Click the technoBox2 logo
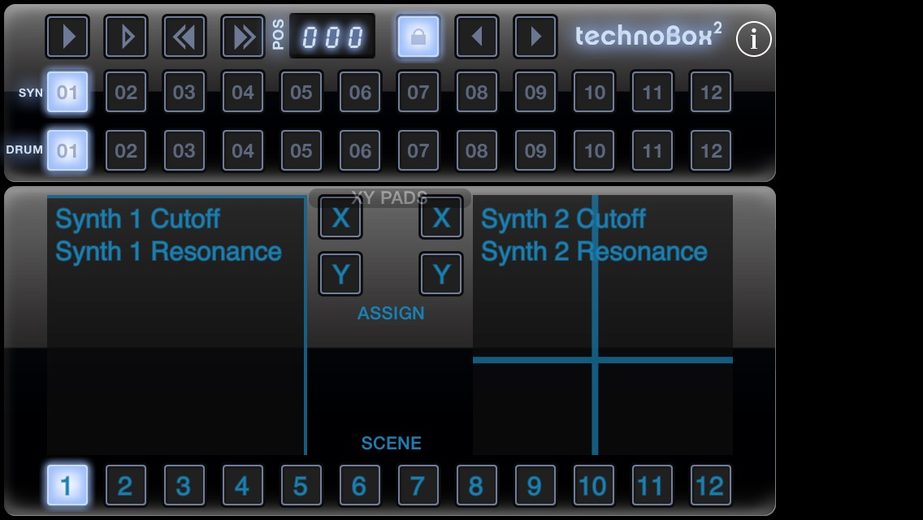The height and width of the screenshot is (520, 923). tap(648, 36)
